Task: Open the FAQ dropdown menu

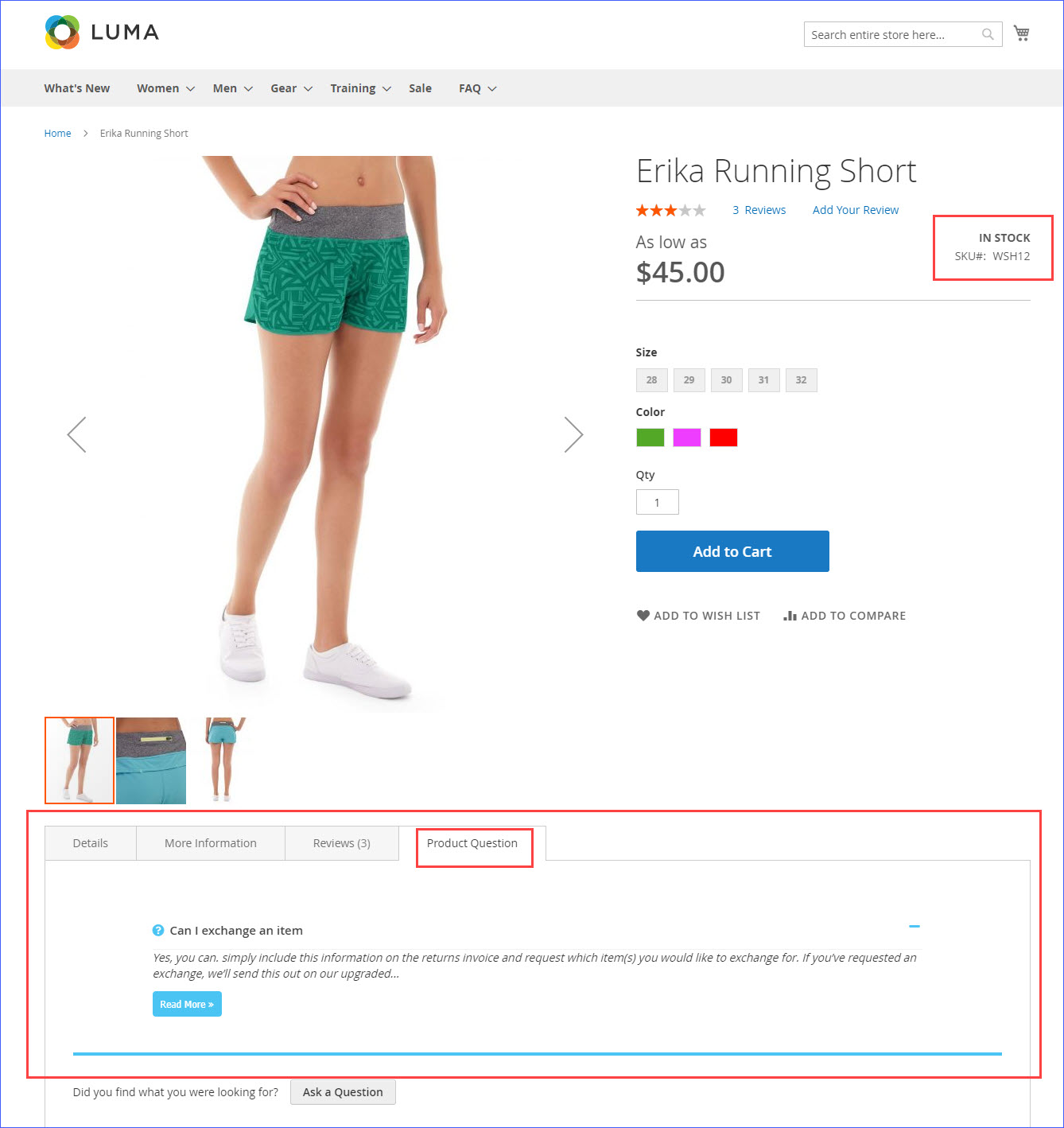Action: 471,88
